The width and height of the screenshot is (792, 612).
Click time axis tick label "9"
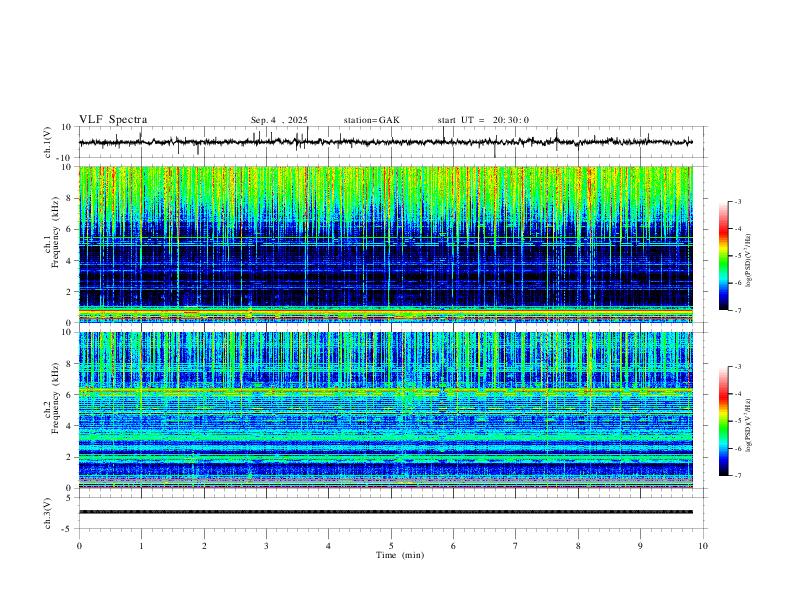[640, 546]
